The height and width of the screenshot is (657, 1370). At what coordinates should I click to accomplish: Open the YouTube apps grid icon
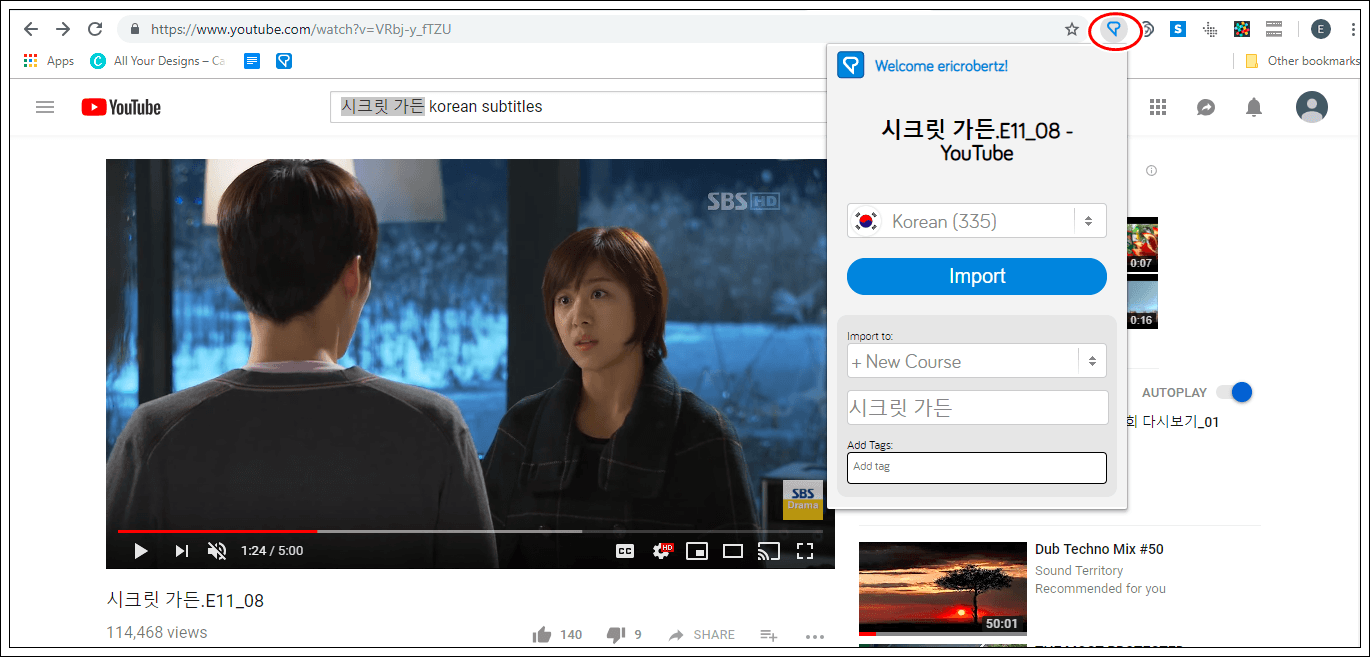point(1158,107)
